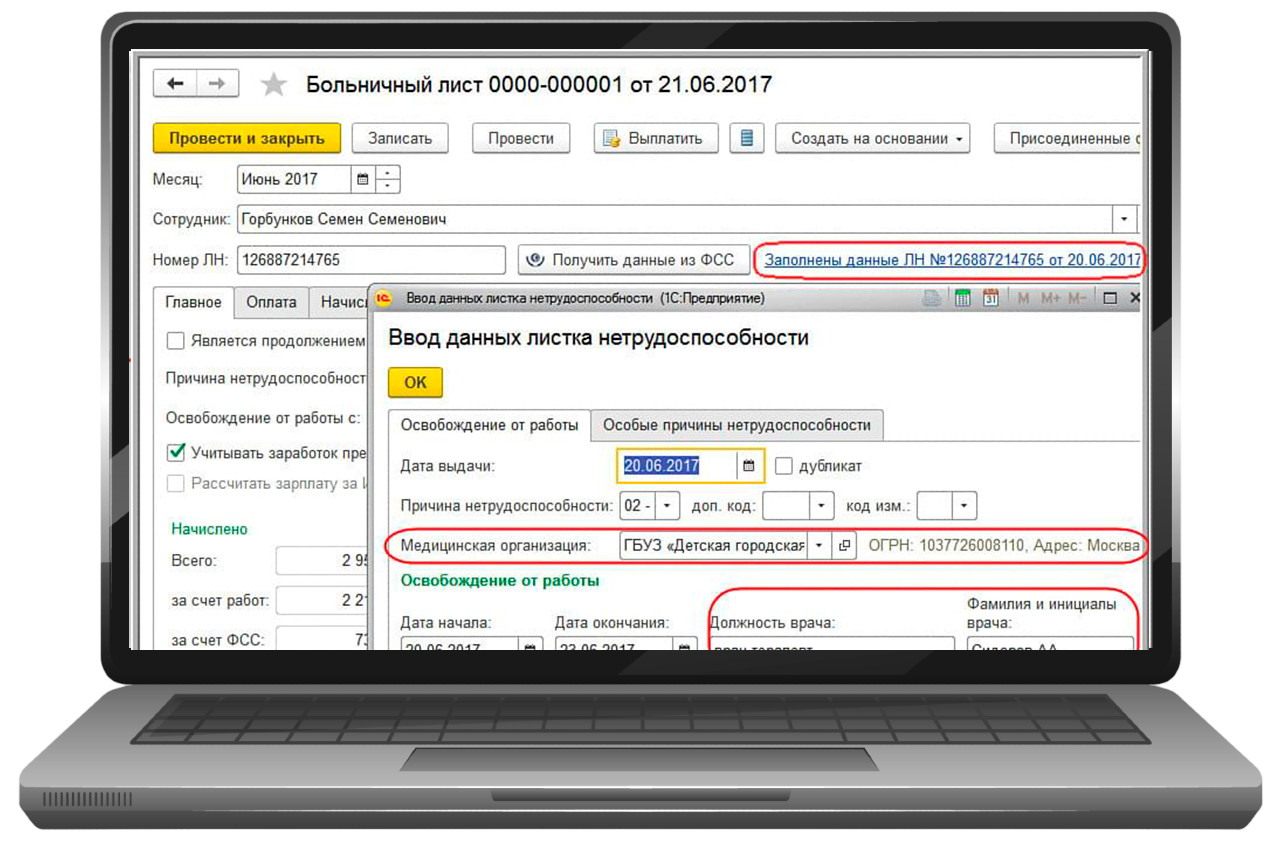This screenshot has height=843, width=1280.
Task: Adjust month with the Месяц spinner arrows
Action: pyautogui.click(x=387, y=180)
